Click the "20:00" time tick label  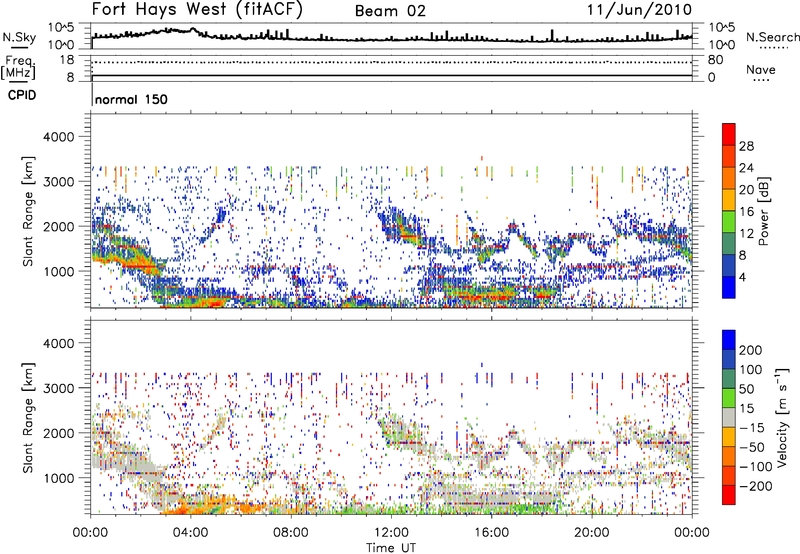tap(592, 533)
